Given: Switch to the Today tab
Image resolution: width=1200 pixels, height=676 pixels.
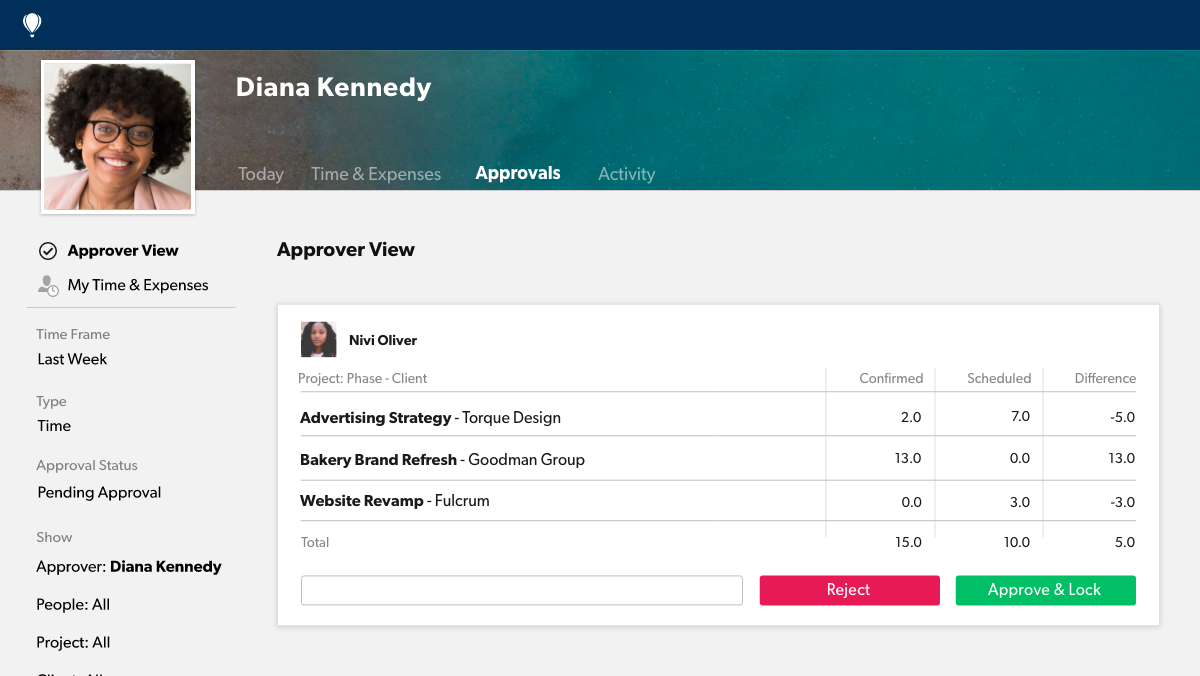Looking at the screenshot, I should tap(260, 173).
